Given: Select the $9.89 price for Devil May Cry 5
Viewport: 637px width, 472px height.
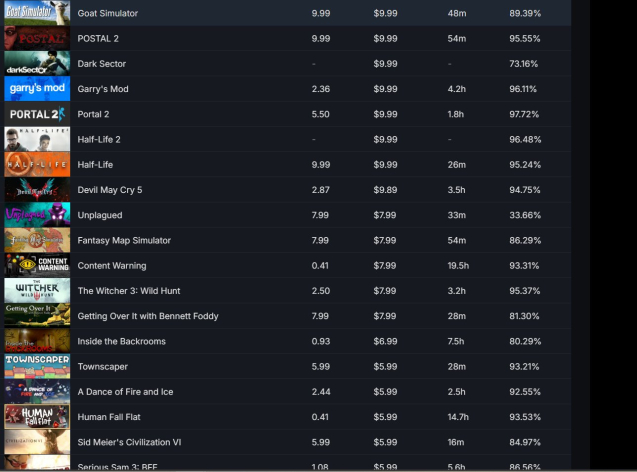Looking at the screenshot, I should tap(385, 190).
